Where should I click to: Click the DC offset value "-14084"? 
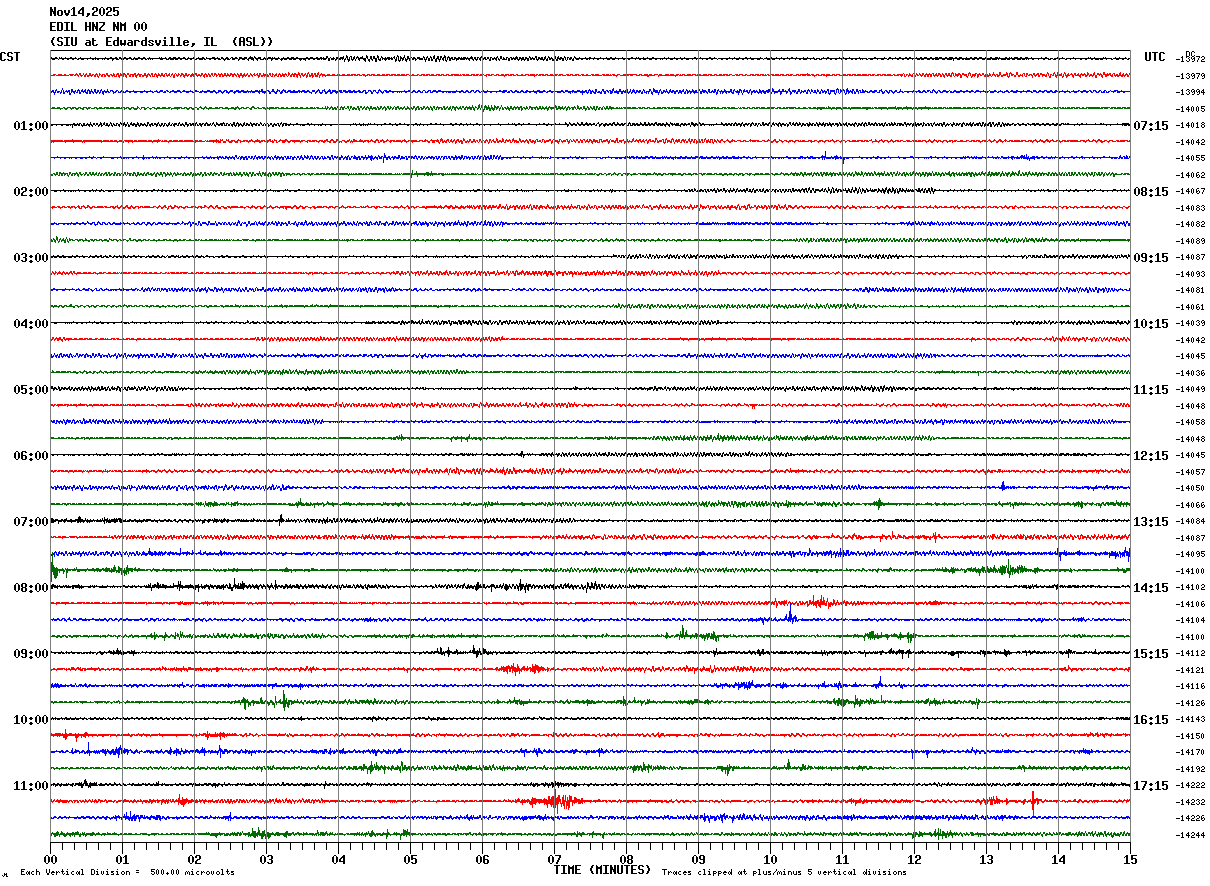point(1190,521)
